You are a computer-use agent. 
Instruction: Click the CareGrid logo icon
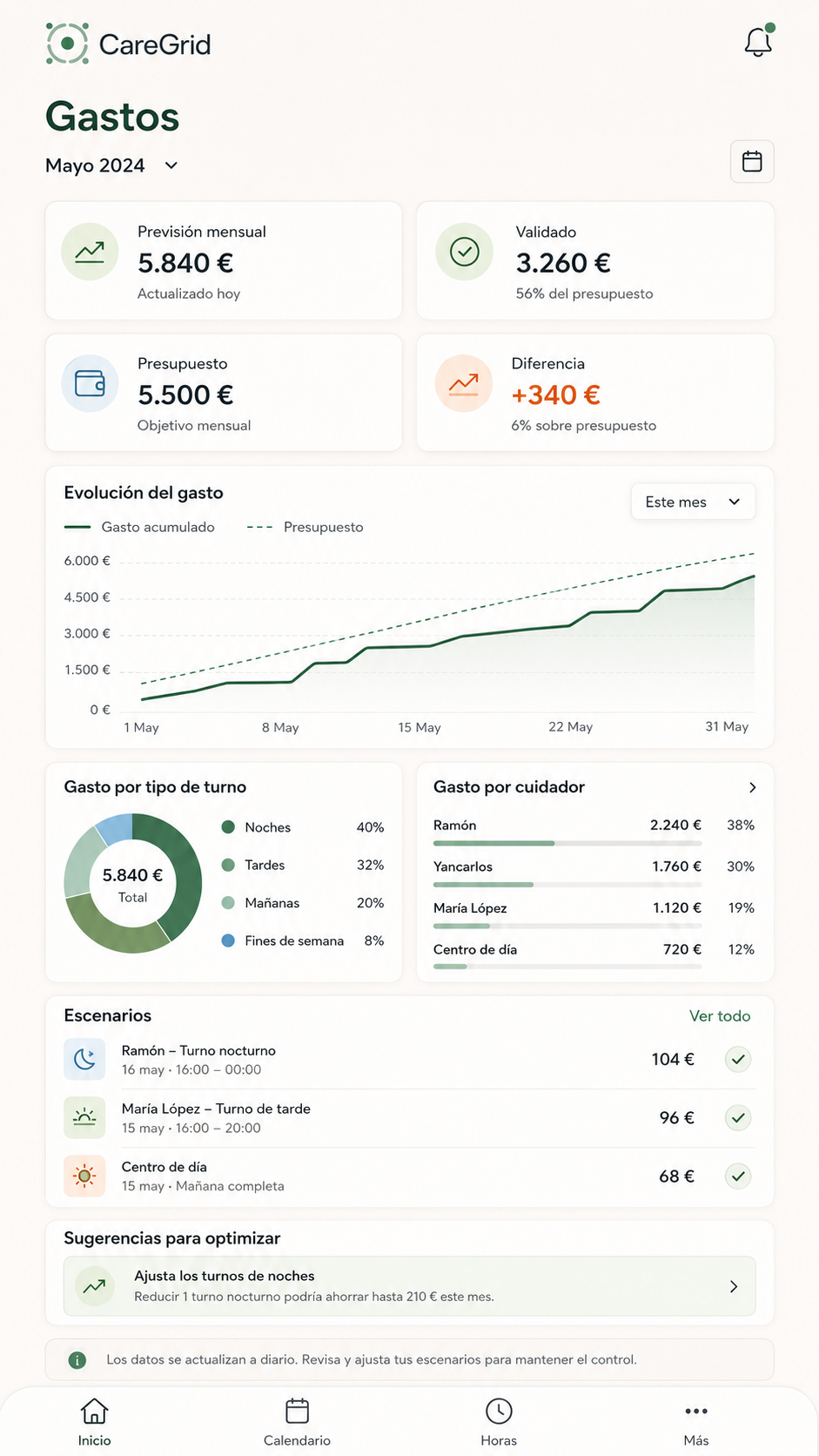click(68, 44)
